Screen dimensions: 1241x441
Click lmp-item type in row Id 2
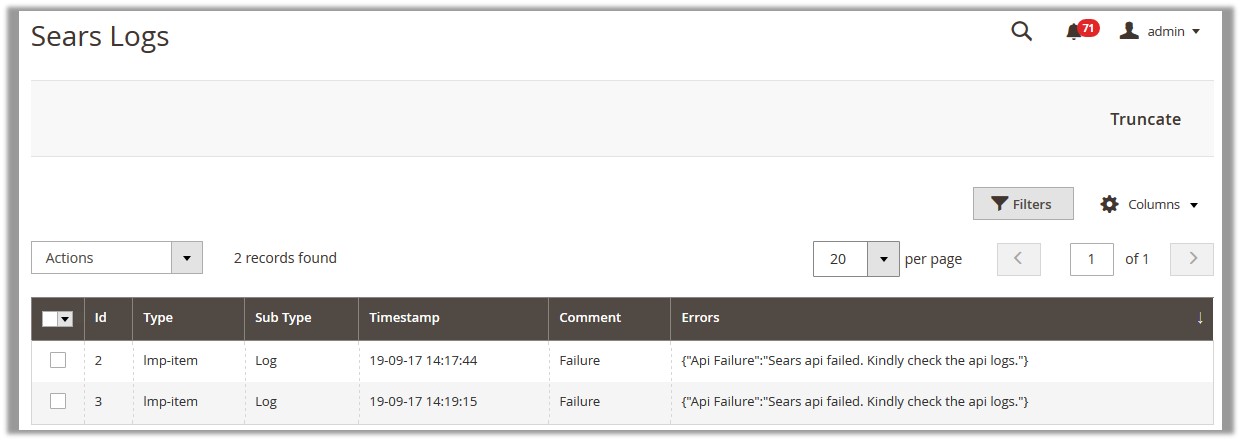coord(170,360)
